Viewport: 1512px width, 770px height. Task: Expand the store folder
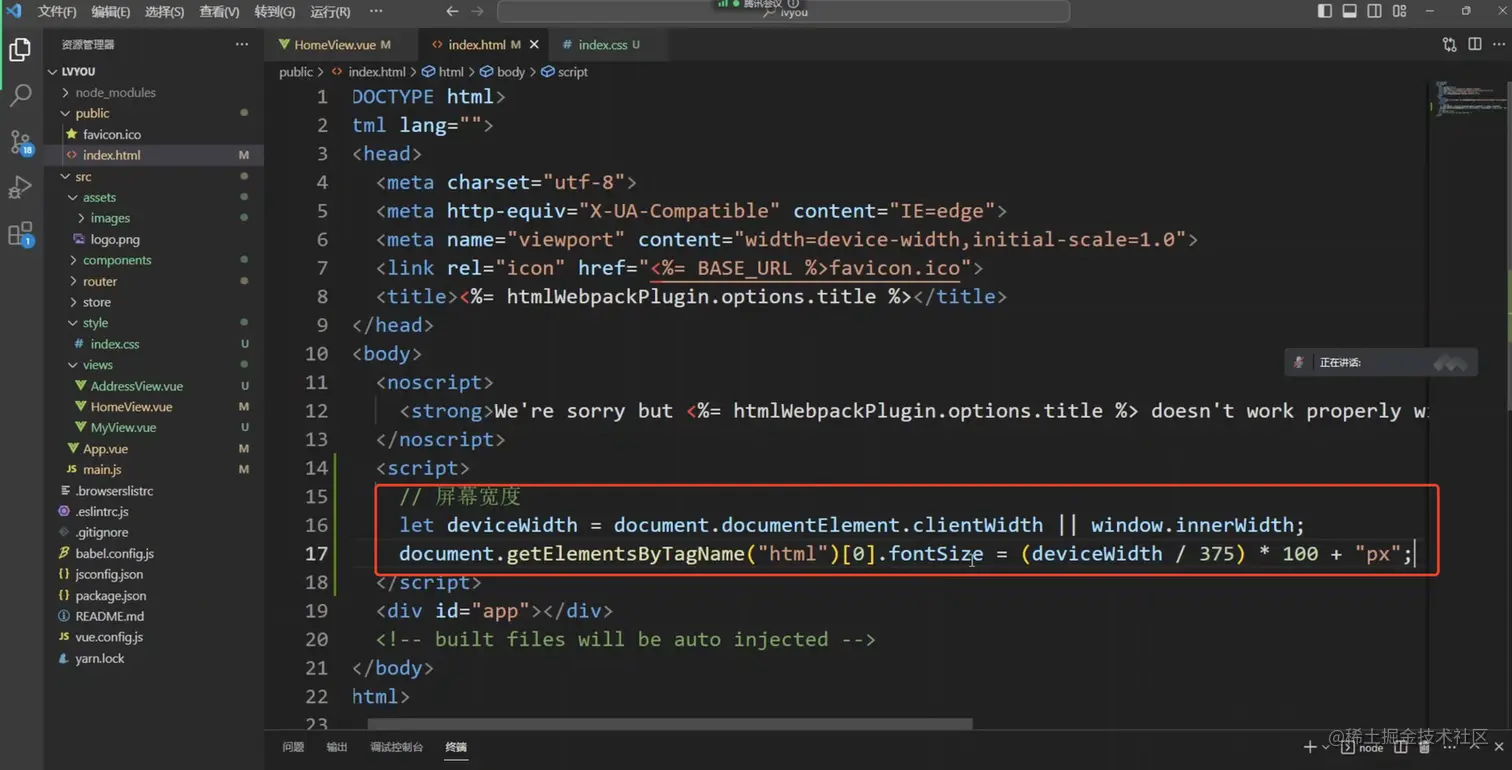[x=154, y=302]
